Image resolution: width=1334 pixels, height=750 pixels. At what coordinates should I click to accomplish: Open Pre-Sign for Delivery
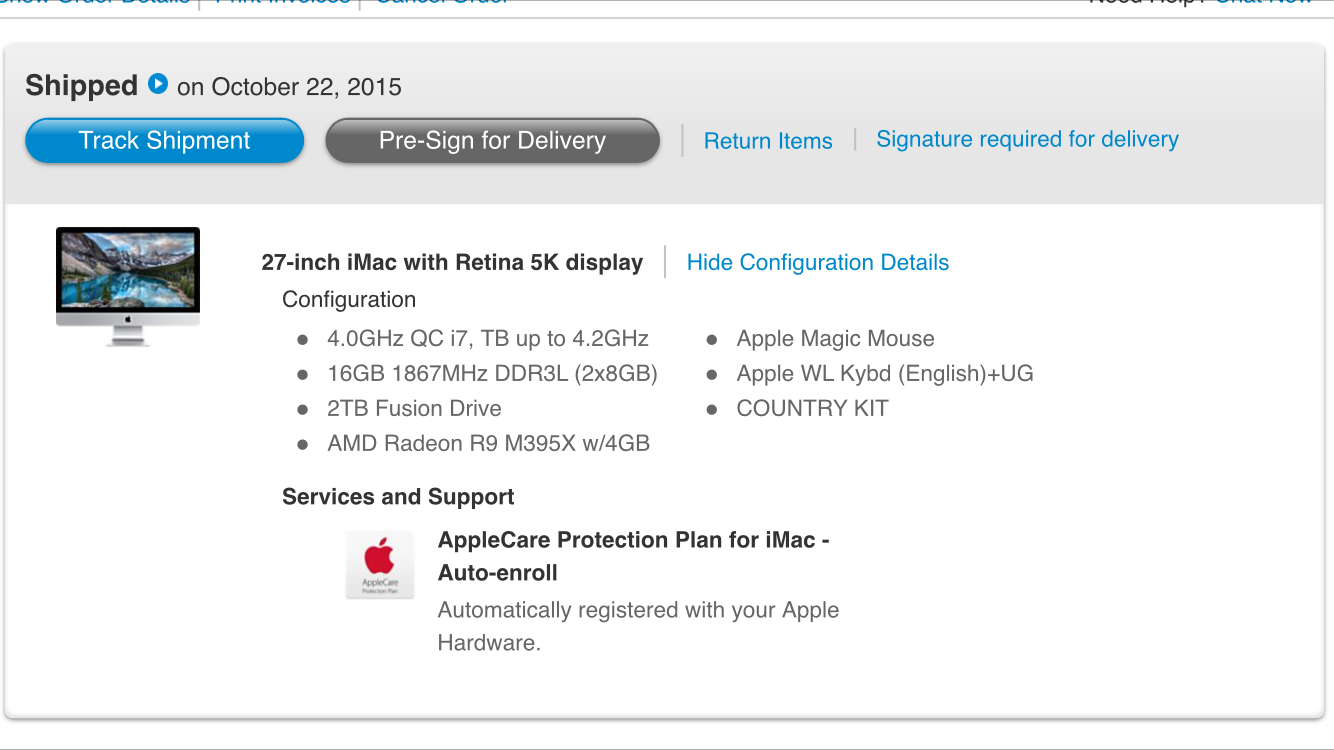coord(492,141)
